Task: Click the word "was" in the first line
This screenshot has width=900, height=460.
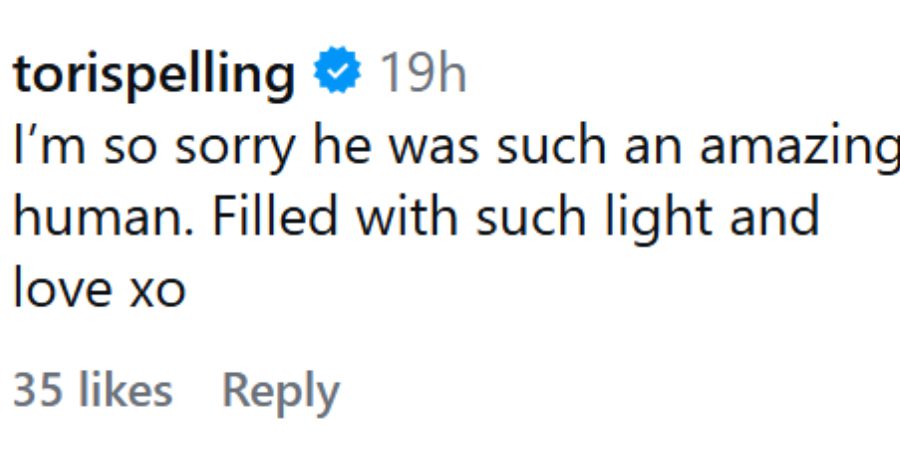Action: pos(438,150)
